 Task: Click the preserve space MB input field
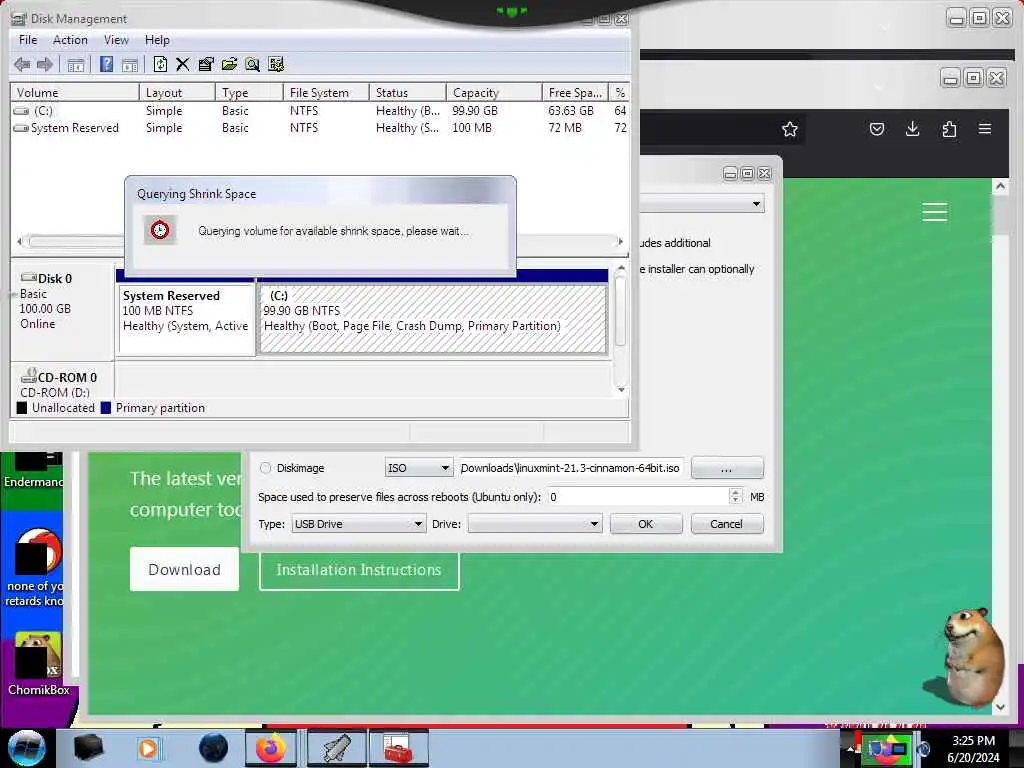(637, 497)
